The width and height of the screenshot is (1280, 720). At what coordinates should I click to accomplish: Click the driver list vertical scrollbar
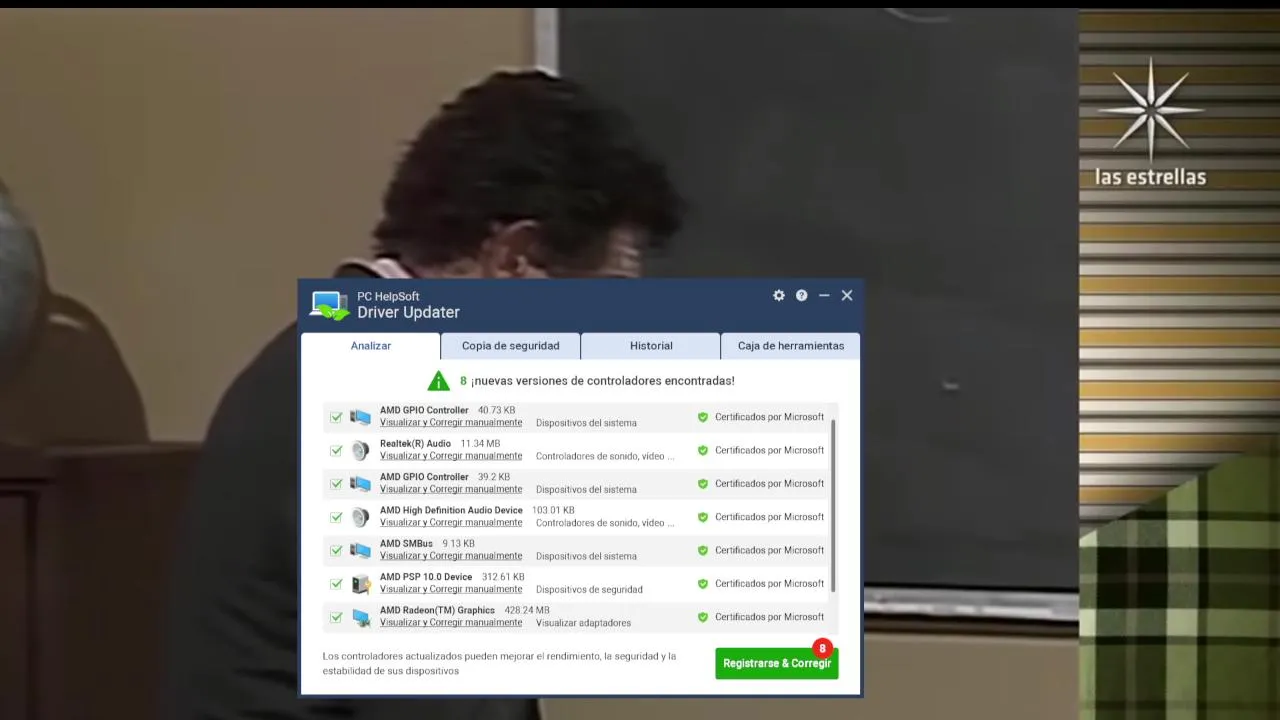coord(833,506)
